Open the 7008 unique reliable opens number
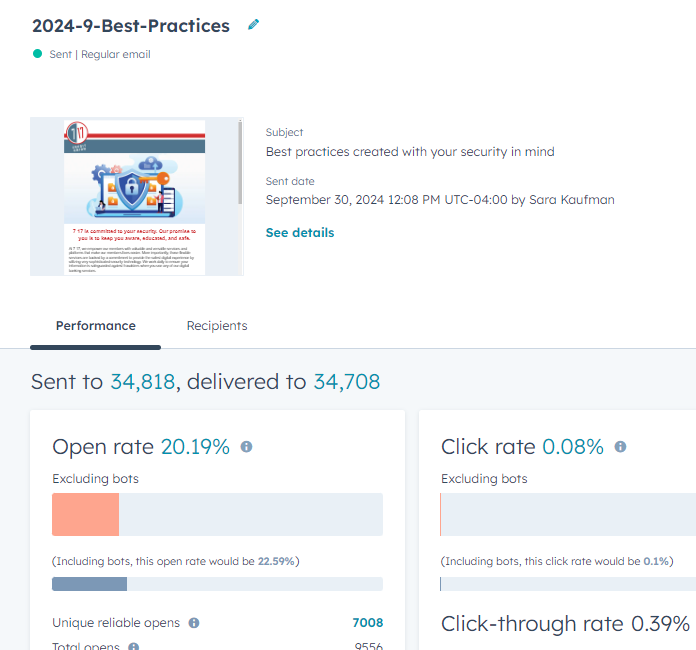Screen dimensions: 696x650 pyautogui.click(x=368, y=623)
